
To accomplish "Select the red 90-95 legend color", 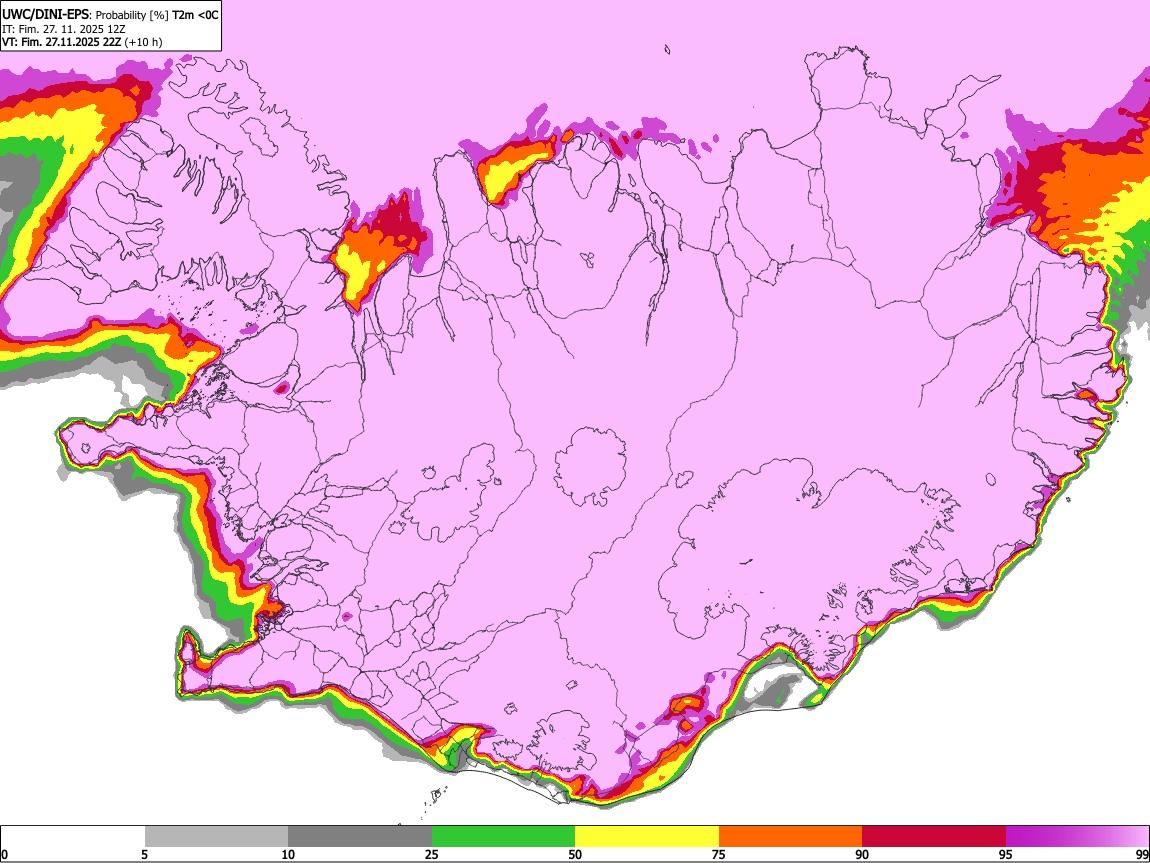I will pos(934,836).
